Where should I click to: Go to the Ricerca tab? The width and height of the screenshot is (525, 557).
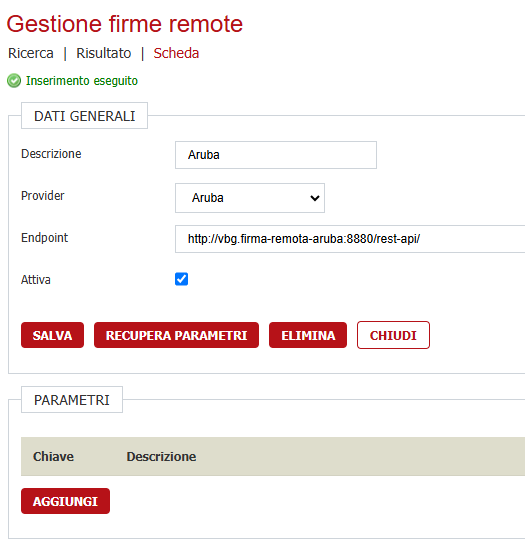coord(31,53)
